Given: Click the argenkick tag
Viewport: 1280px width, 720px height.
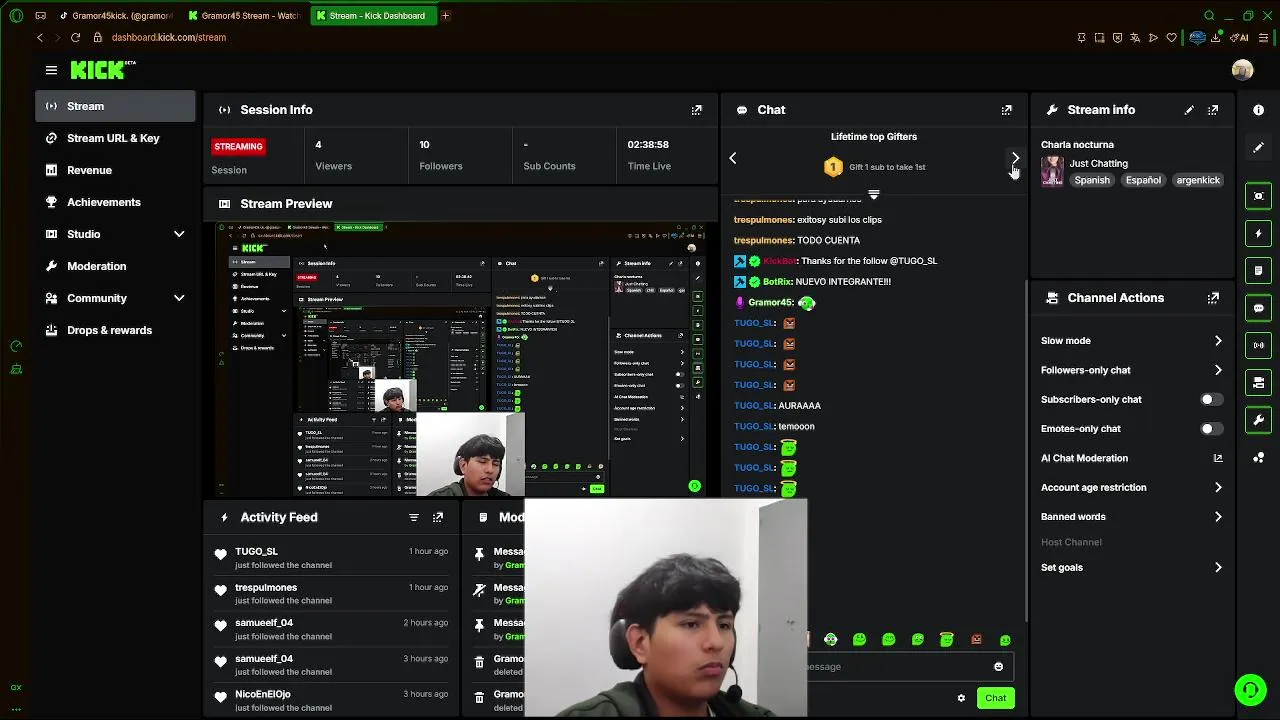Looking at the screenshot, I should pyautogui.click(x=1198, y=180).
